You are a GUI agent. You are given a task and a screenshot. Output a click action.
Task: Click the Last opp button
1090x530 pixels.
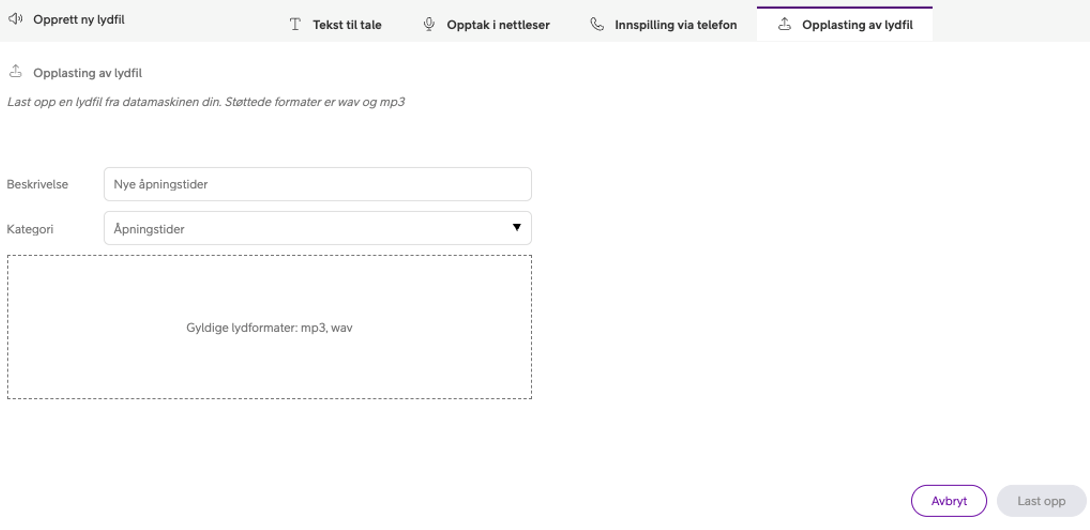click(1041, 501)
